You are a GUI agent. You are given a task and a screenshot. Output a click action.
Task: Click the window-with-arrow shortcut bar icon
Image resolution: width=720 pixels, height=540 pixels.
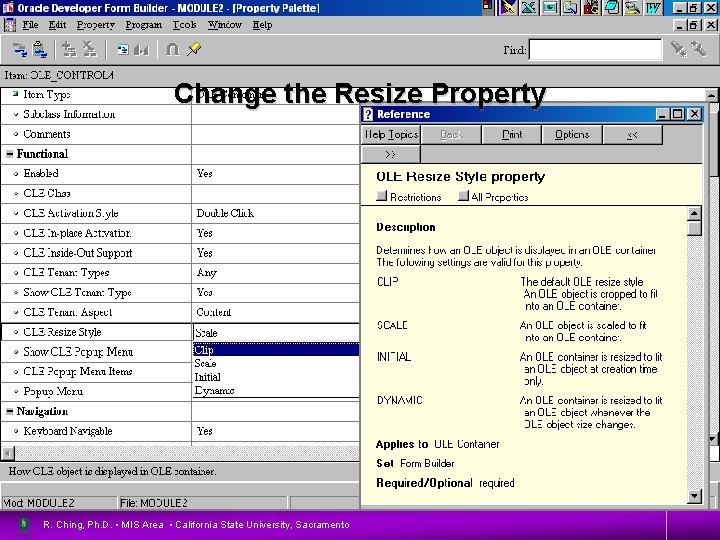tap(570, 7)
